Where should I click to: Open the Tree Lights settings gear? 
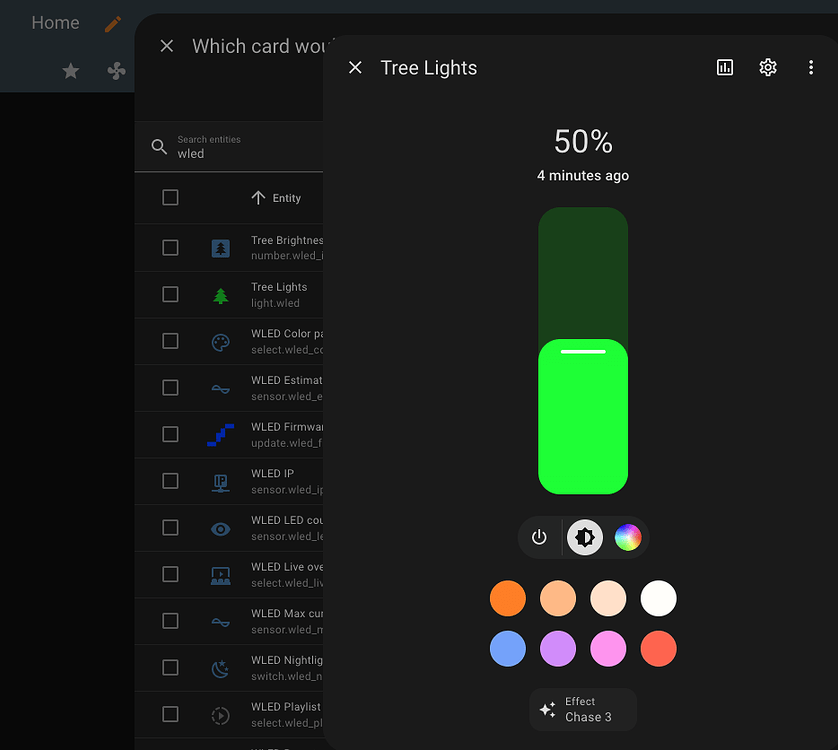point(767,67)
